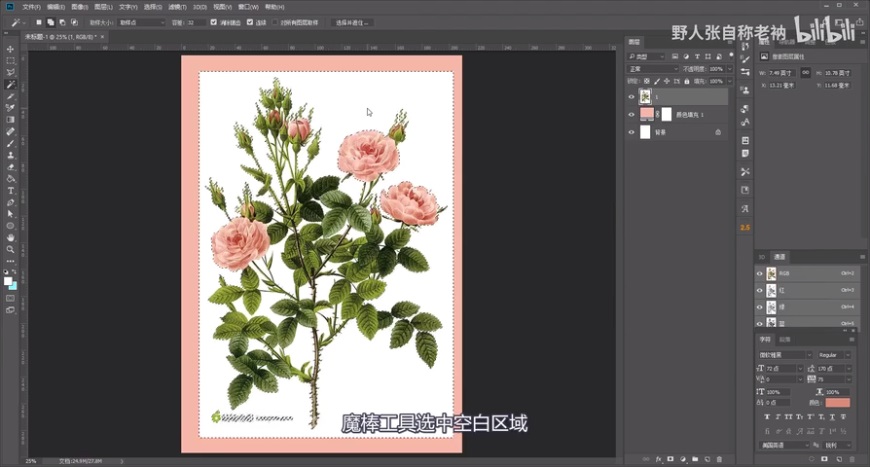Open the layer fill dropdown arrow
Image resolution: width=870 pixels, height=467 pixels.
point(730,81)
